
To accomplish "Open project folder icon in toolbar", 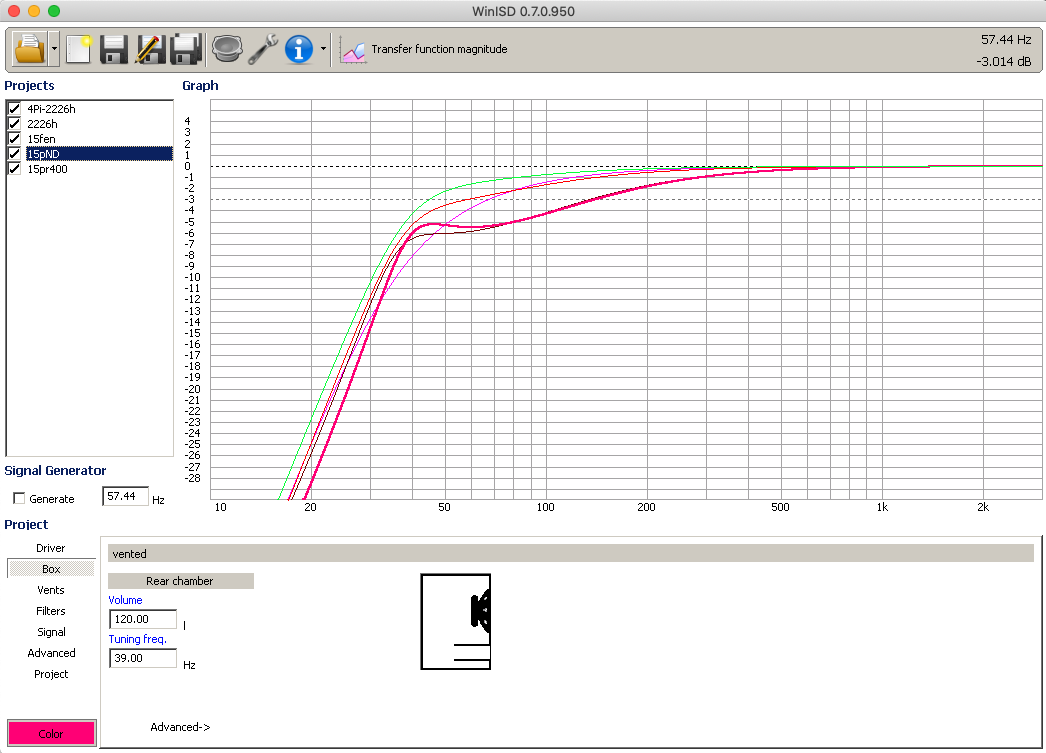I will pyautogui.click(x=30, y=49).
